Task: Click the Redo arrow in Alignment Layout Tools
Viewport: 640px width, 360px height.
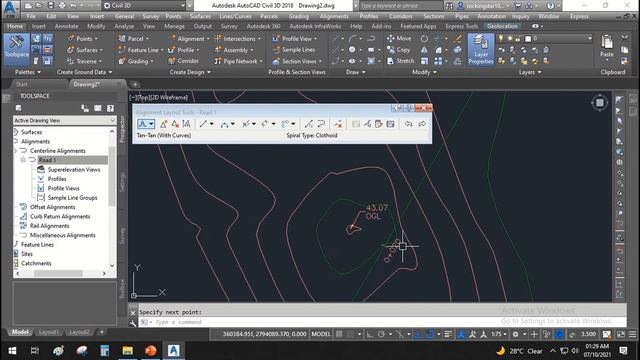Action: pos(422,124)
